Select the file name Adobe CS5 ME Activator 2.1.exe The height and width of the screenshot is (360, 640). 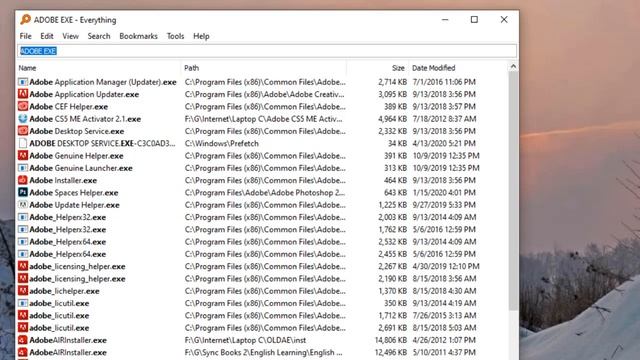[85, 119]
